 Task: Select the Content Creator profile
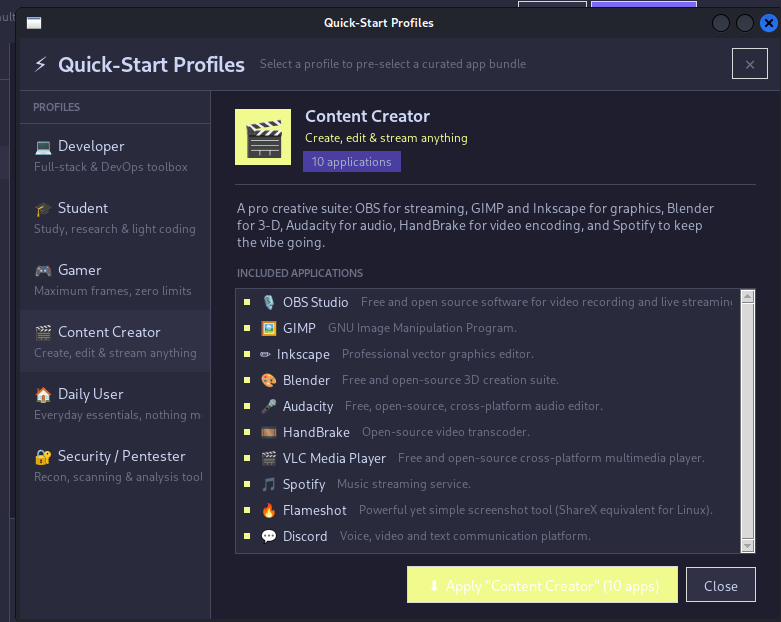click(x=115, y=341)
